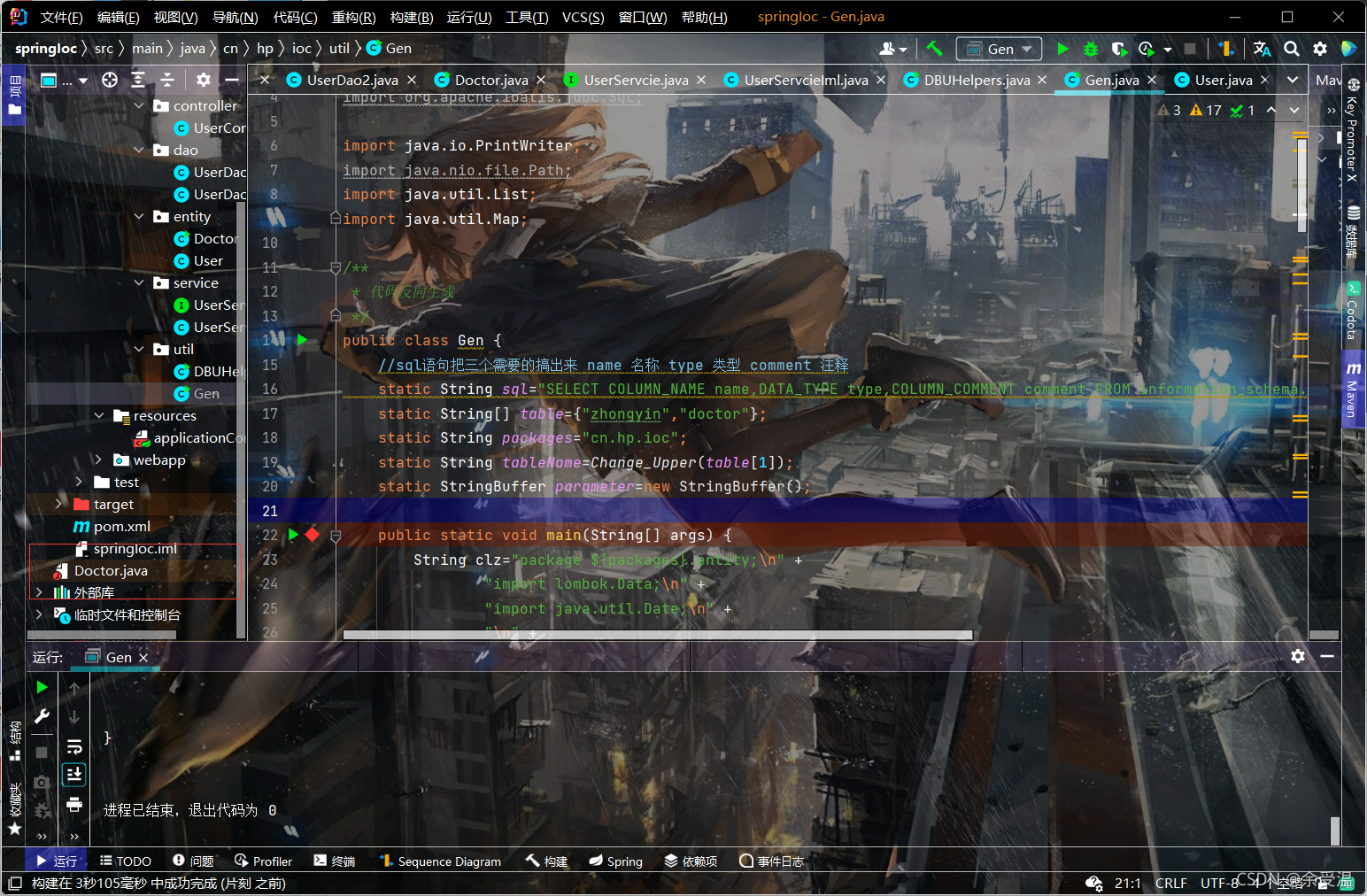
Task: Collapse the dao folder
Action: 139,150
